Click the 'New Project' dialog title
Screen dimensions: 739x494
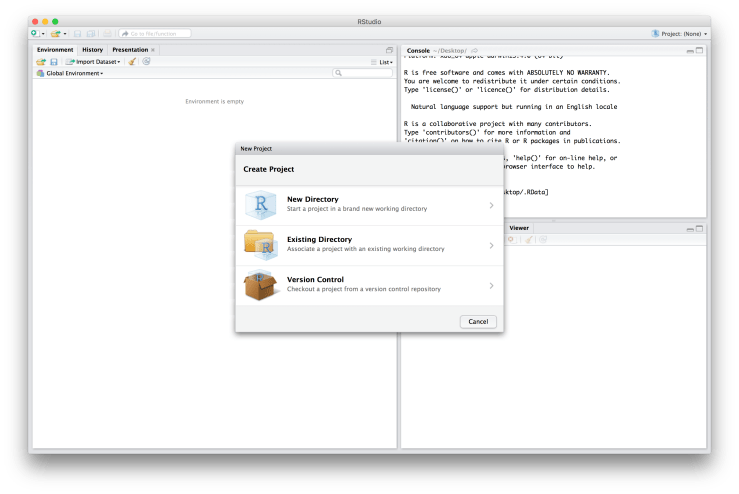click(256, 148)
